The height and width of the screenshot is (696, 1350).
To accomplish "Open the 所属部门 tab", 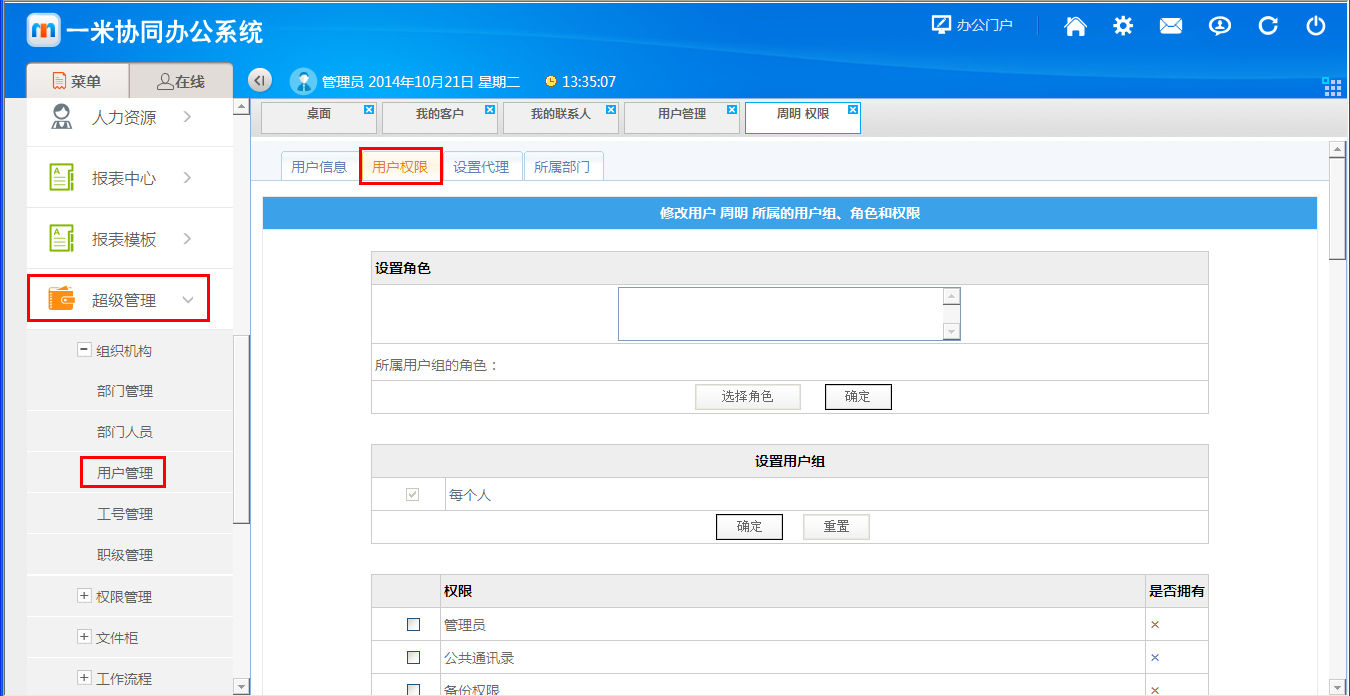I will pos(562,167).
